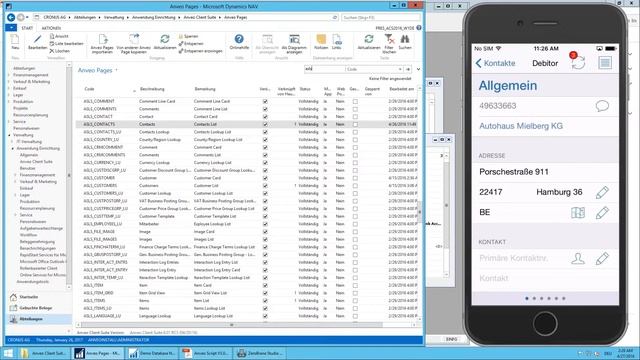Screen dimensions: 640x360
Task: Switch to the AKTIONEN ribbon tab
Action: 51,28
